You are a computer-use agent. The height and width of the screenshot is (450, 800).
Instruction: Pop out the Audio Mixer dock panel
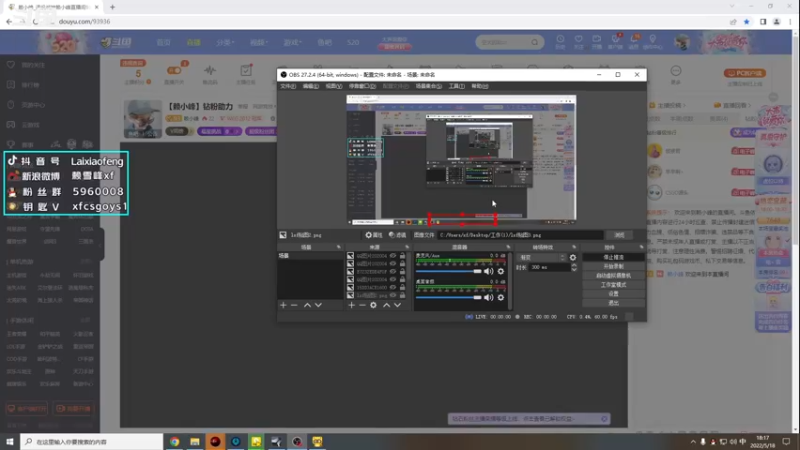(x=508, y=247)
